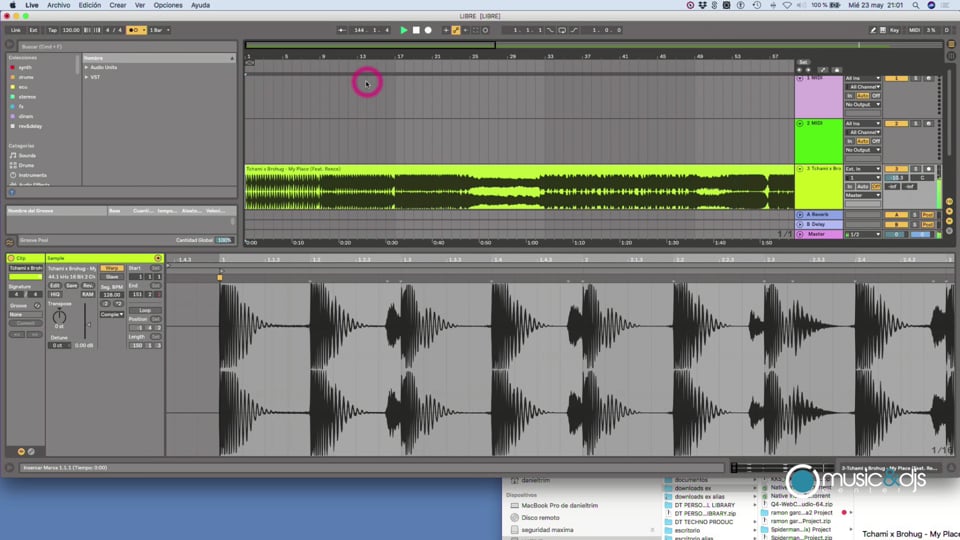Screen dimensions: 960x540
Task: Toggle the Show/Hide Returns button
Action: click(950, 211)
